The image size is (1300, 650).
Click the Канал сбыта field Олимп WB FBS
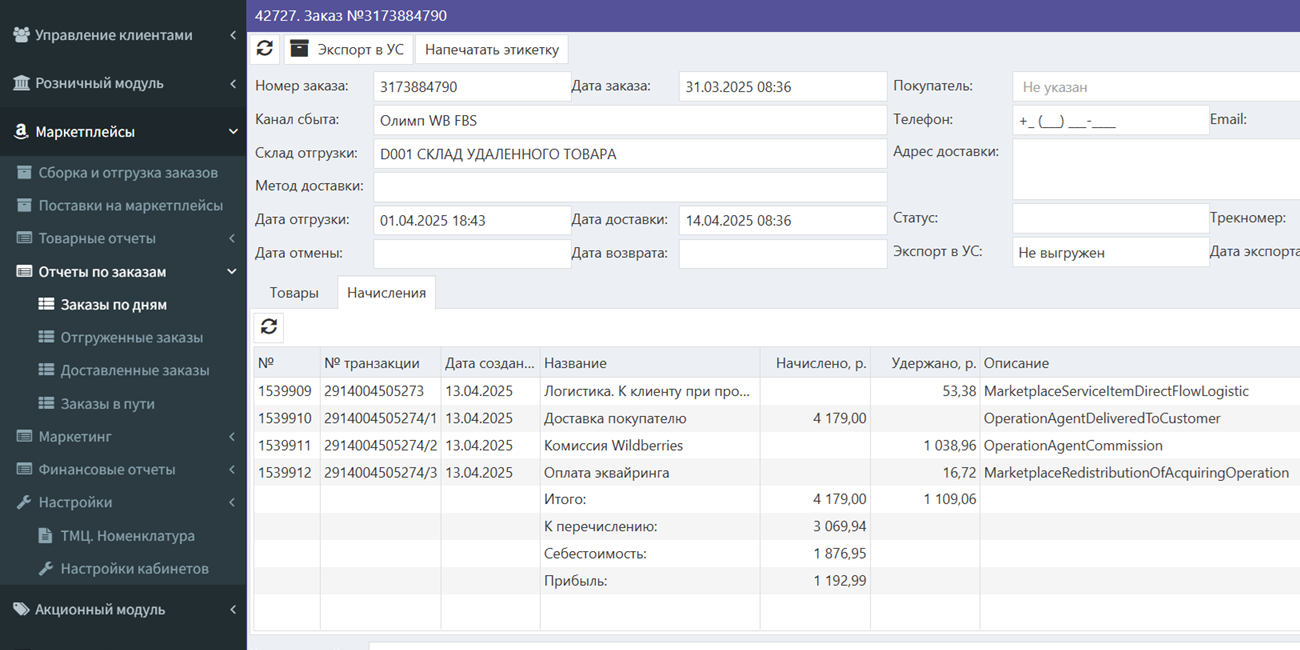[630, 120]
